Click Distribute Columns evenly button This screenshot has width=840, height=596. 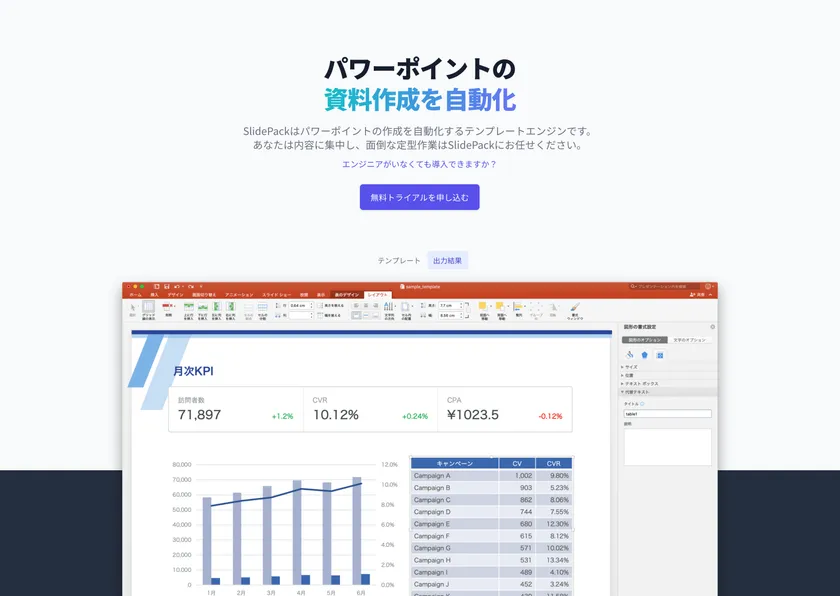[x=329, y=315]
